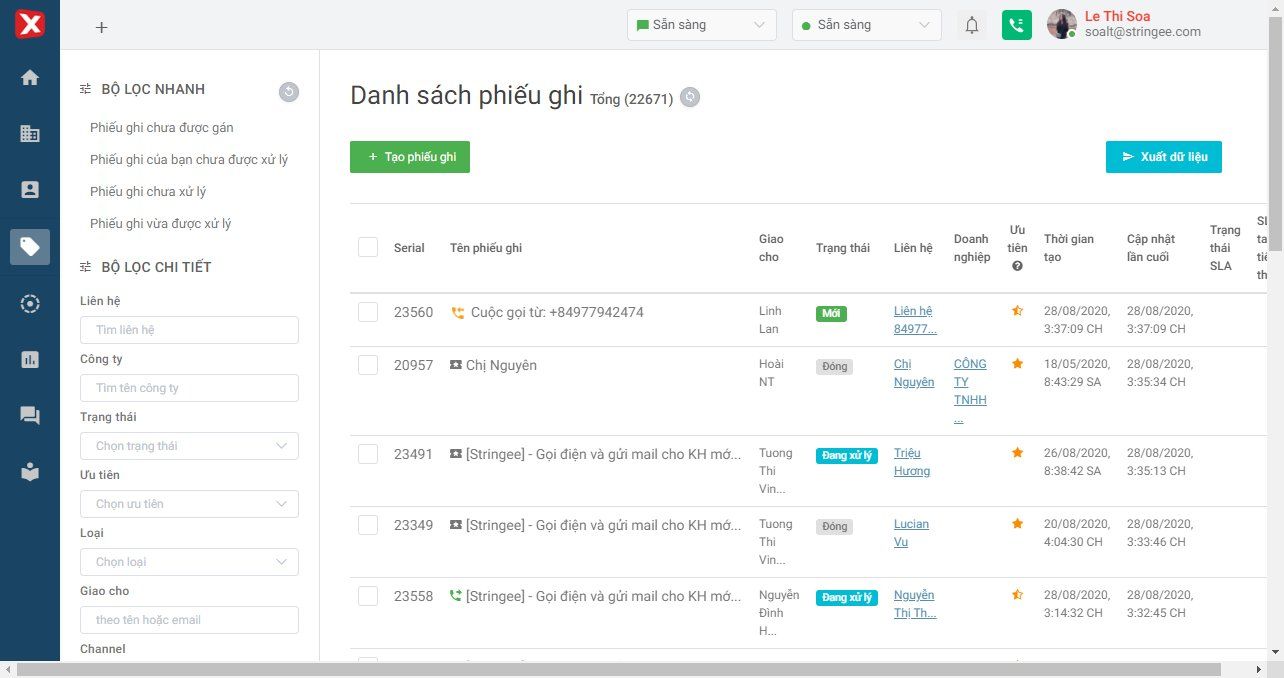Click the notification bell icon
The width and height of the screenshot is (1284, 678).
(971, 26)
